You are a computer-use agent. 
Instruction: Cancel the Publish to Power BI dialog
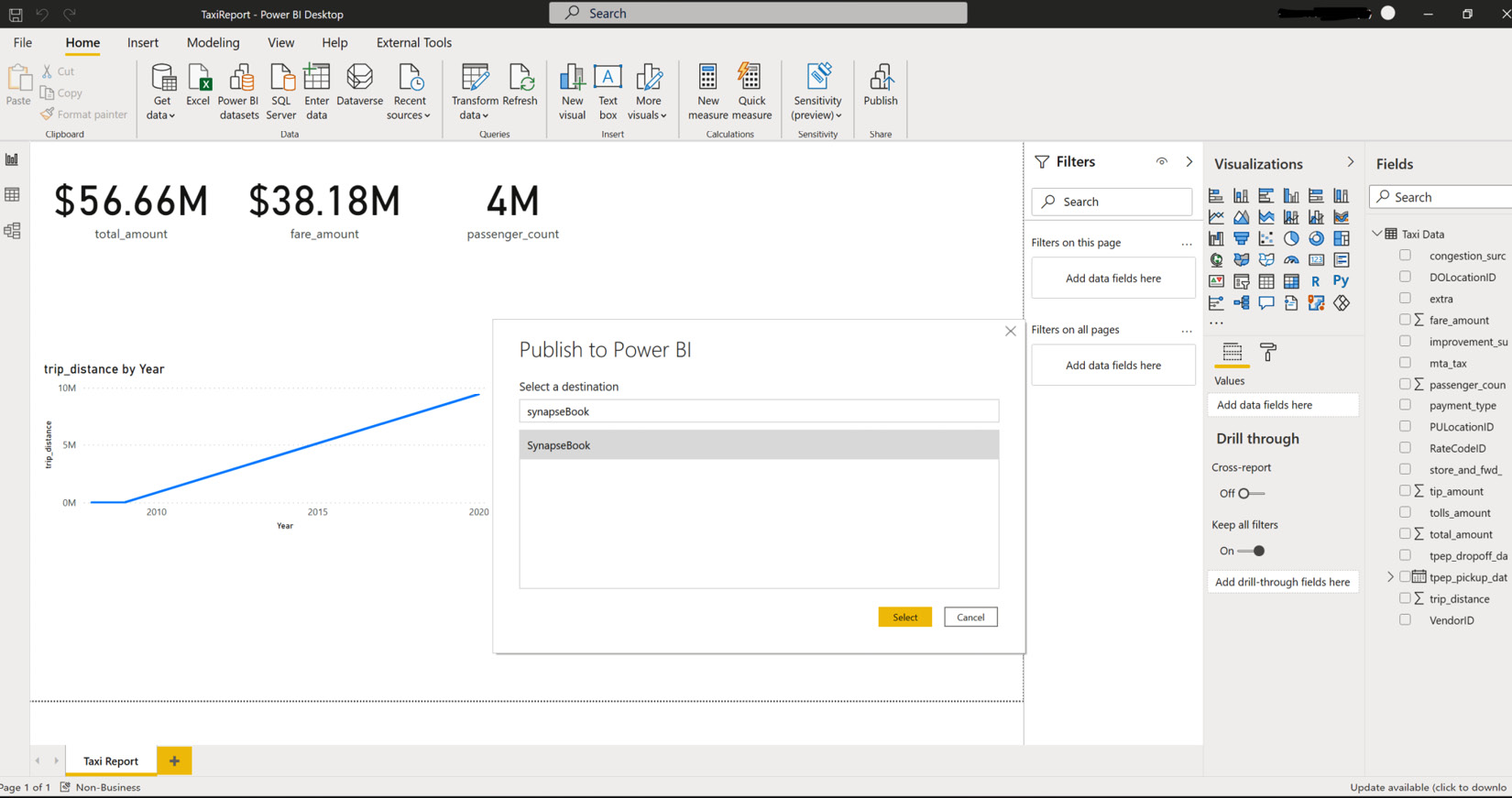click(x=970, y=617)
